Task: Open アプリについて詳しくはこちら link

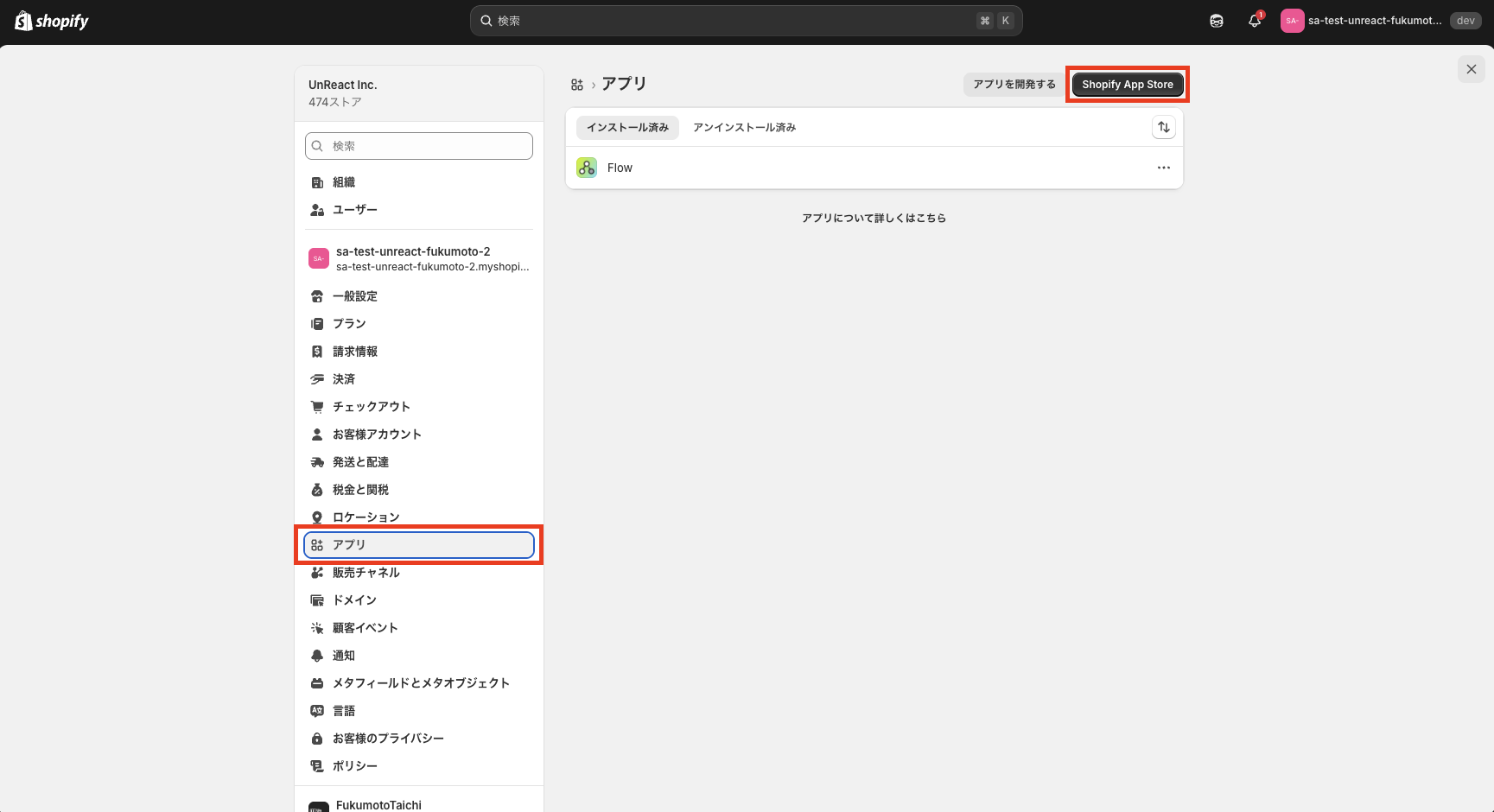Action: (874, 219)
